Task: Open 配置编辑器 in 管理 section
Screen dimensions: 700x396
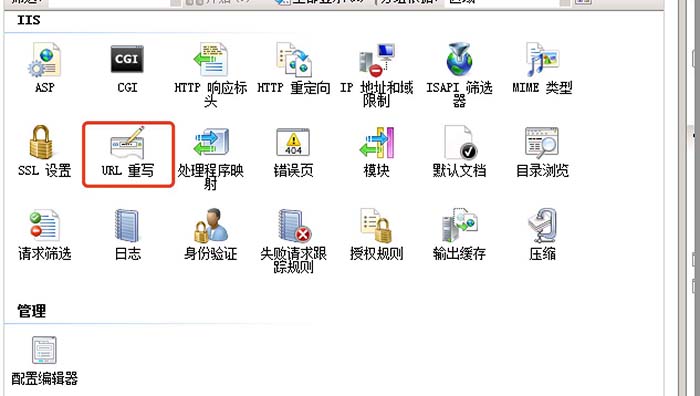Action: click(44, 350)
